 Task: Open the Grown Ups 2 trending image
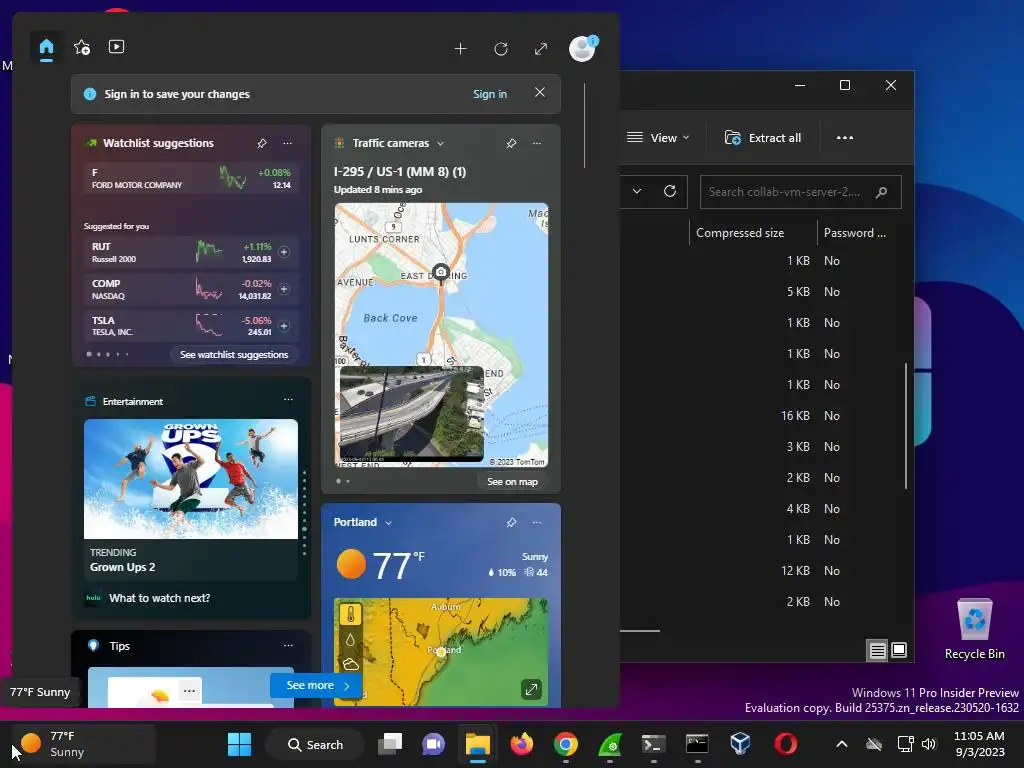click(x=191, y=479)
